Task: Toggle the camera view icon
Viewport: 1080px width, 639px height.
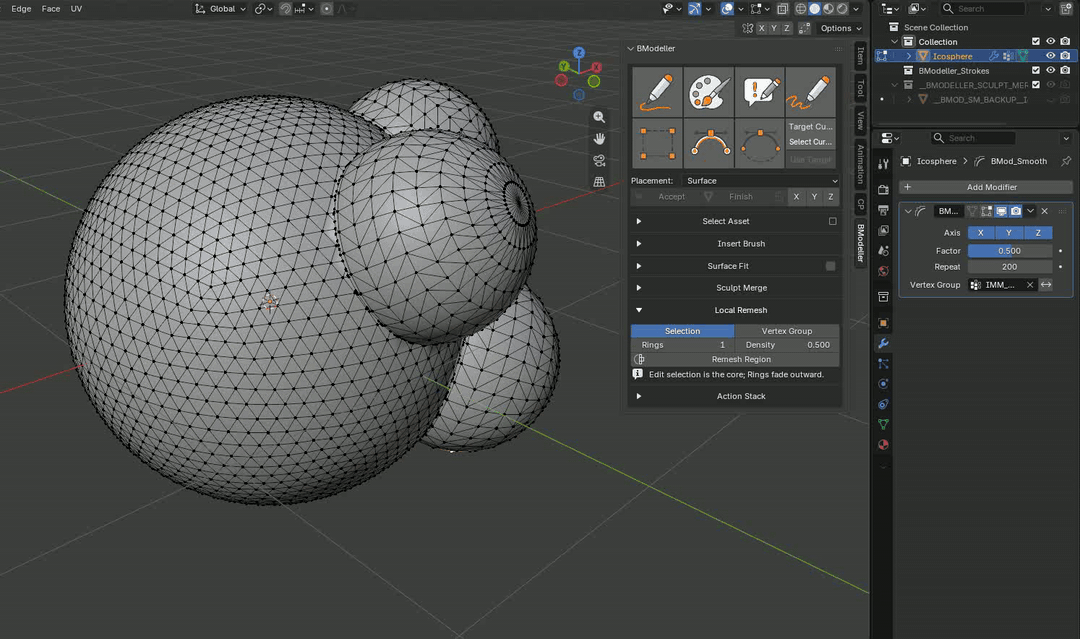Action: click(x=599, y=160)
